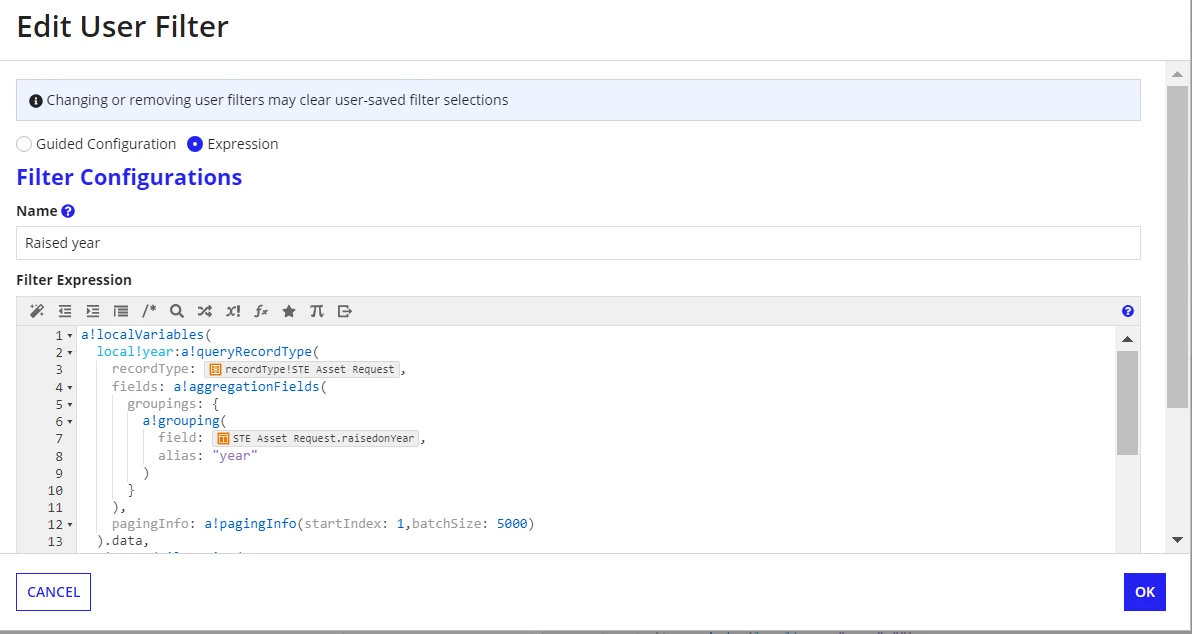Image resolution: width=1192 pixels, height=634 pixels.
Task: Click the code editor scrollbar up arrow
Action: 1127,339
